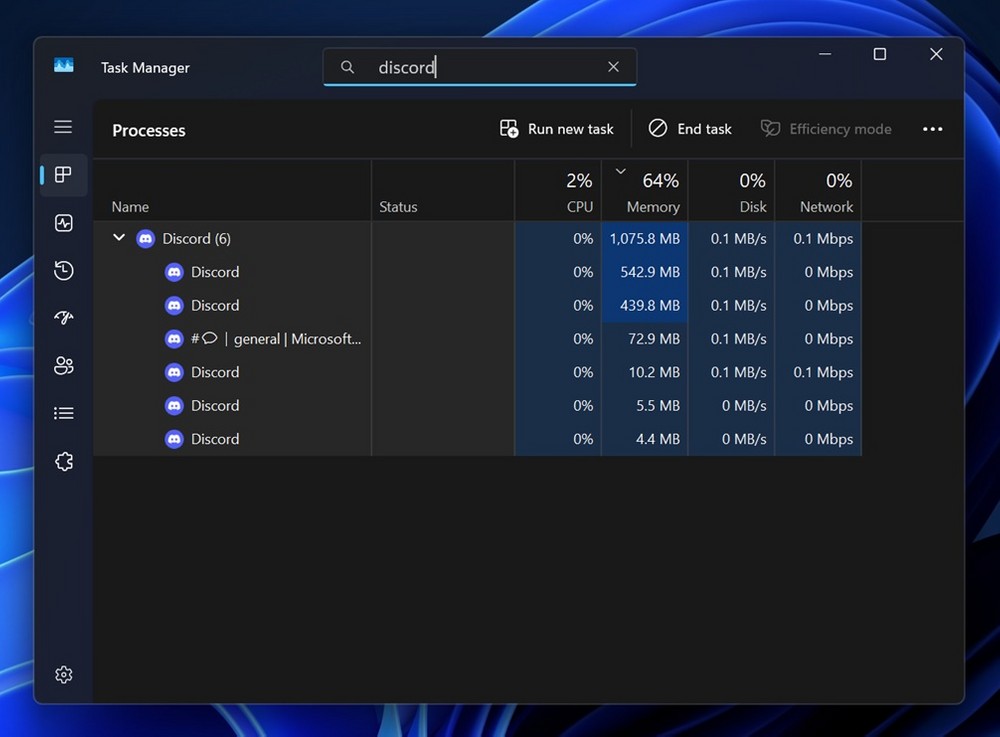Select the Discord process using 542.9 MB
The image size is (1000, 737).
coord(215,272)
